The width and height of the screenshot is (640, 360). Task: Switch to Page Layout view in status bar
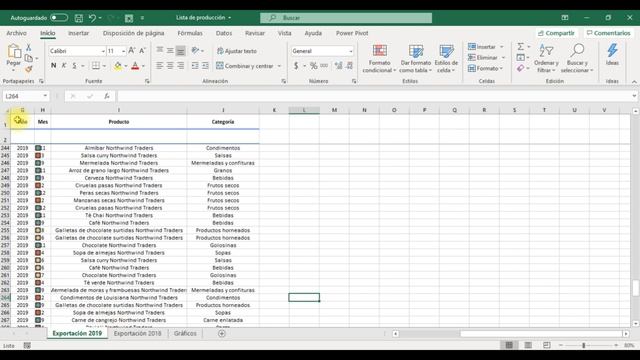coord(528,345)
